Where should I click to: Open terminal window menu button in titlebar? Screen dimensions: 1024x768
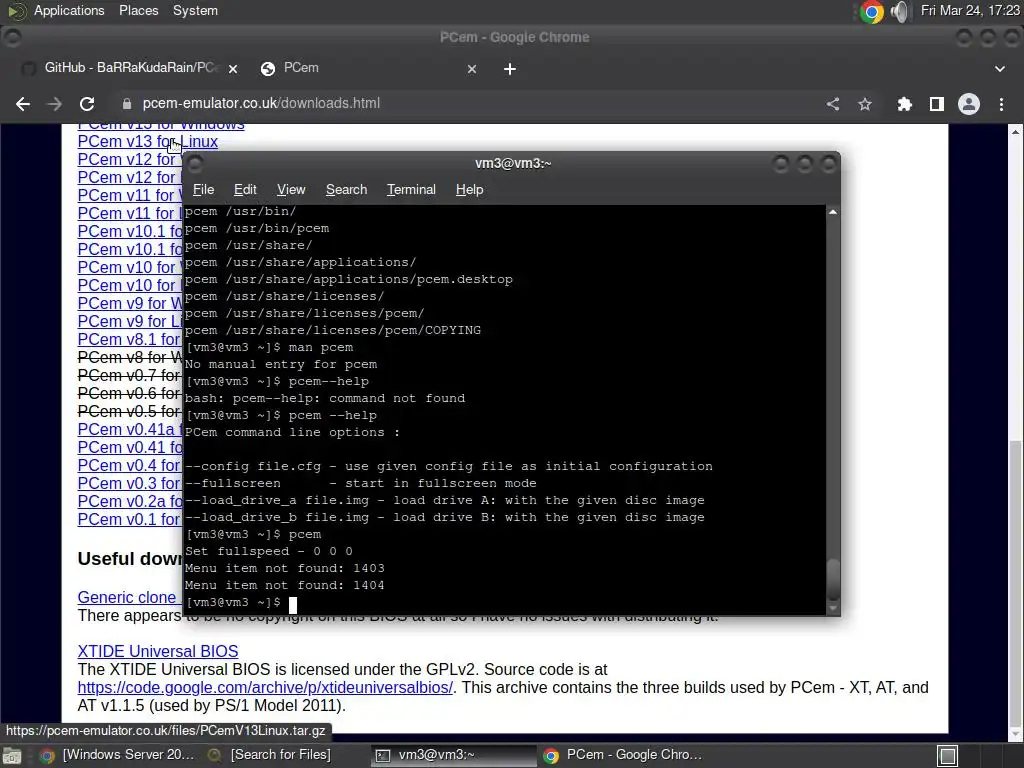[195, 164]
